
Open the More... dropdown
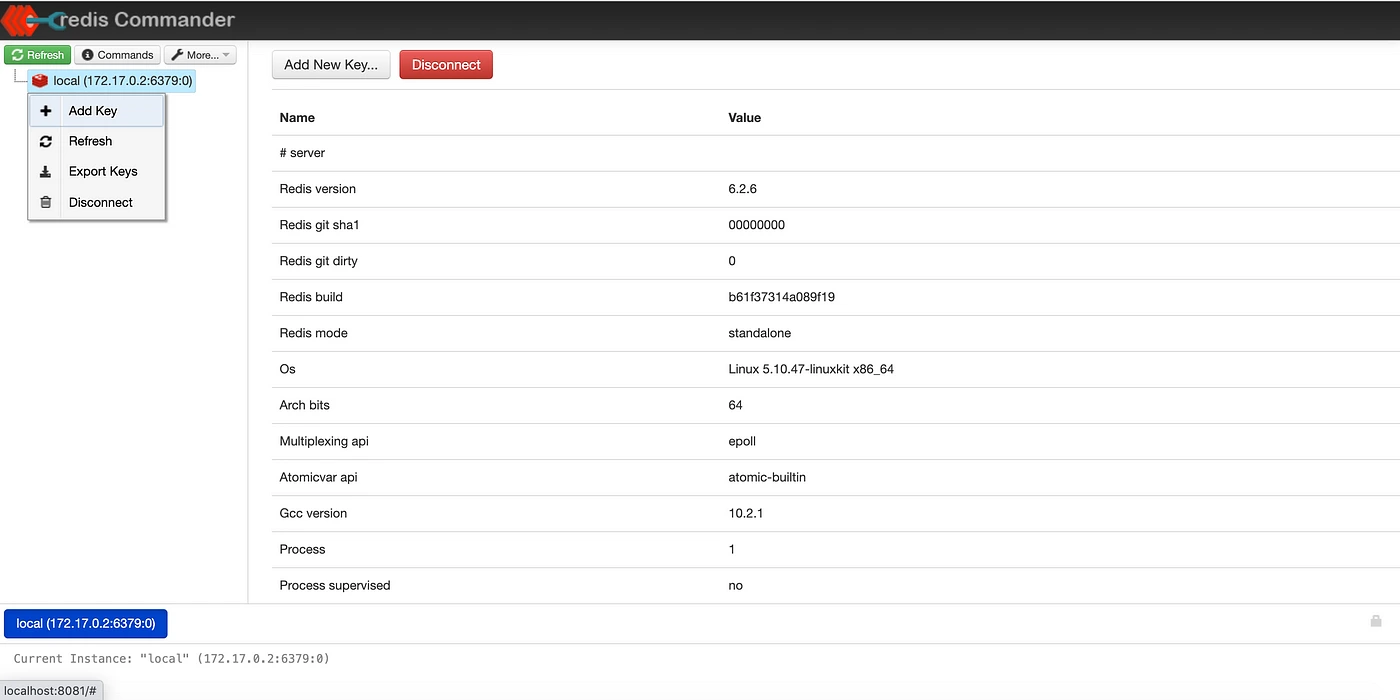click(199, 54)
